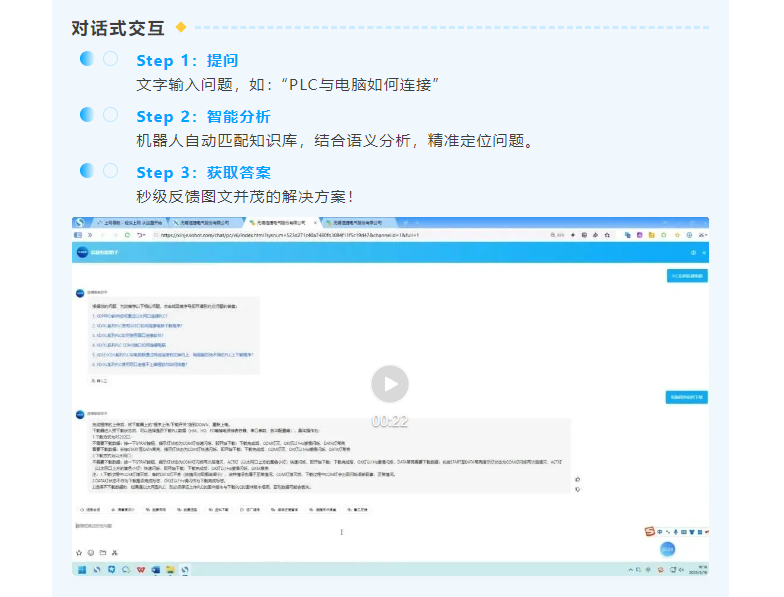Click the thumbs-down icon on the answer
The width and height of the screenshot is (784, 597).
pos(578,490)
